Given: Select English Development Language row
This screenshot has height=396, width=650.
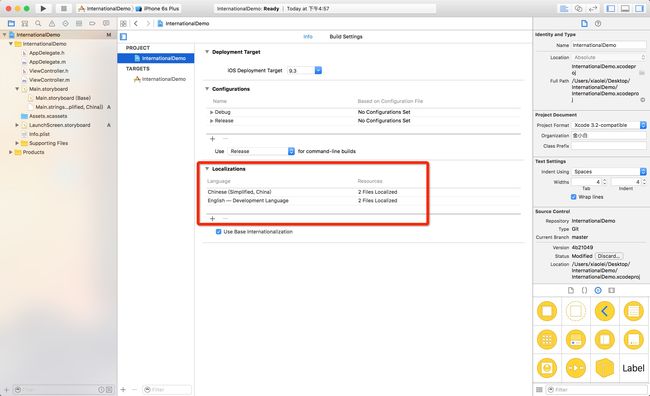Looking at the screenshot, I should tap(363, 200).
